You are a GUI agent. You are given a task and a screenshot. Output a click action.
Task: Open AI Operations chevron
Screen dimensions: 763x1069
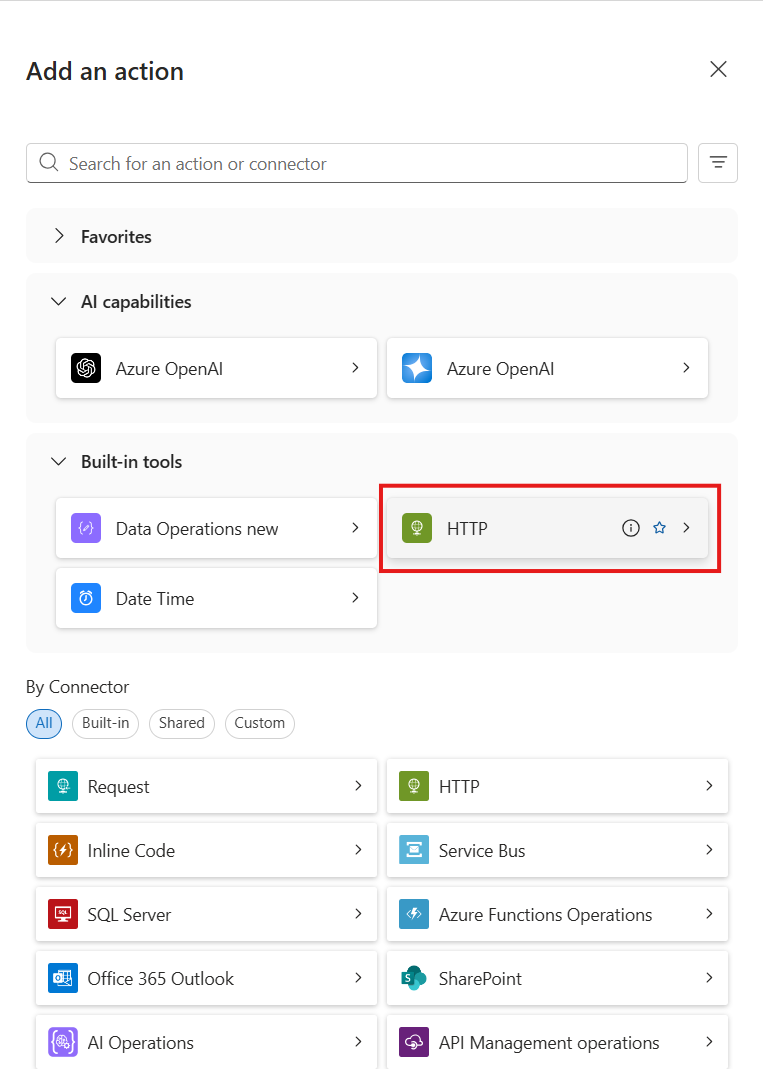[x=359, y=1042]
